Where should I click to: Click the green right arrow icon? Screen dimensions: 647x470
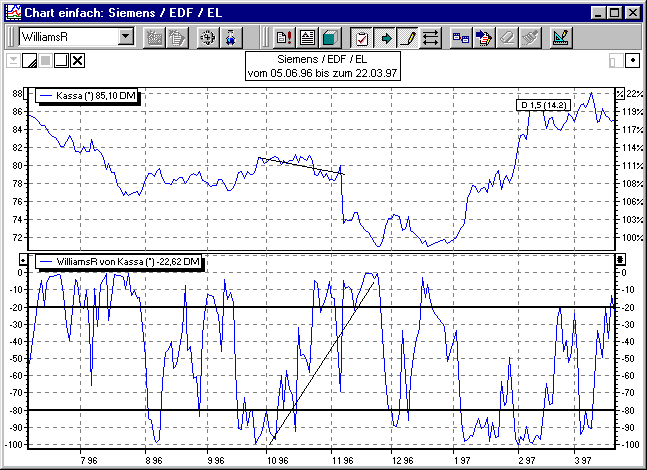click(385, 38)
